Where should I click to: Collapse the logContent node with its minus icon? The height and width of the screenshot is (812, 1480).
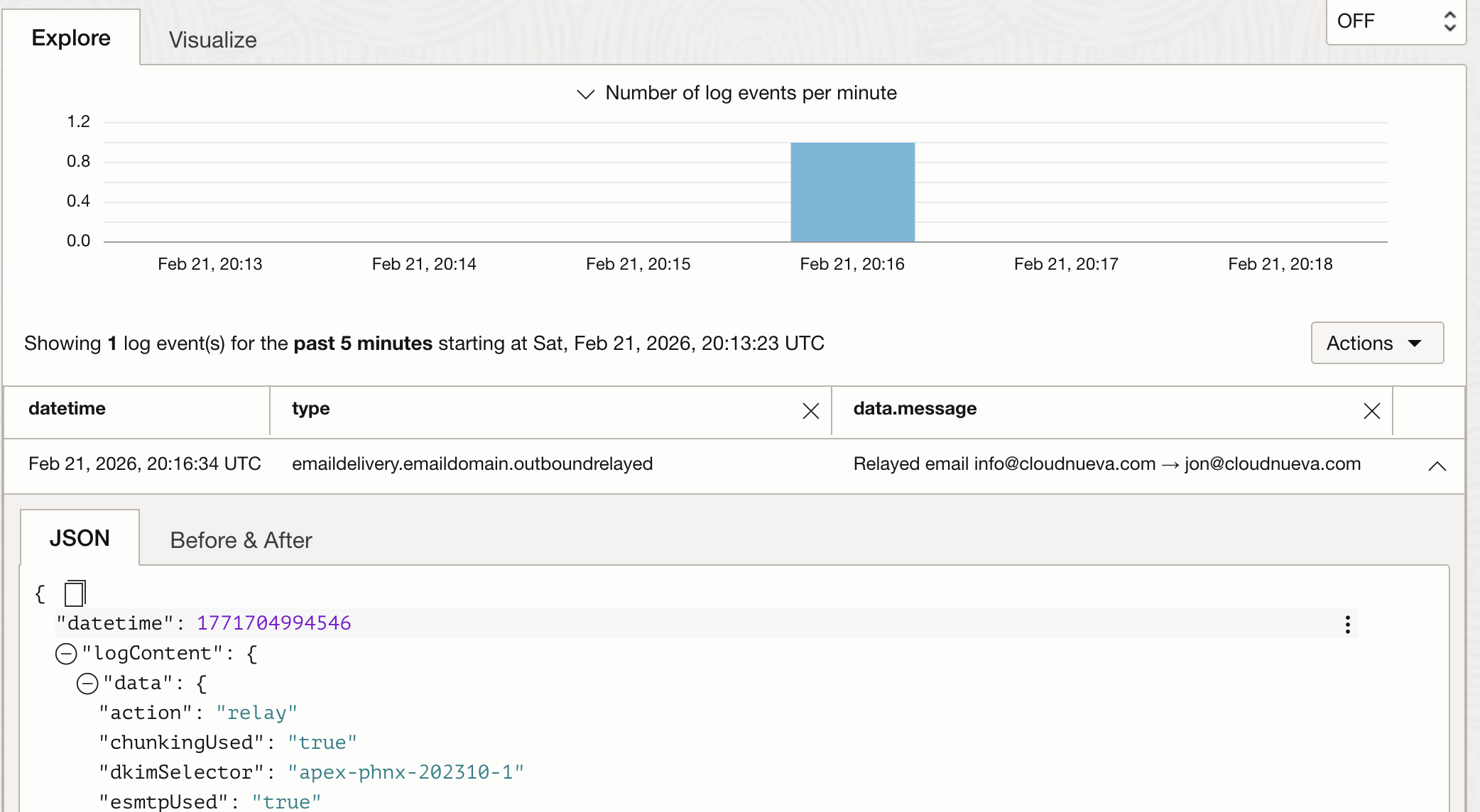pyautogui.click(x=66, y=654)
